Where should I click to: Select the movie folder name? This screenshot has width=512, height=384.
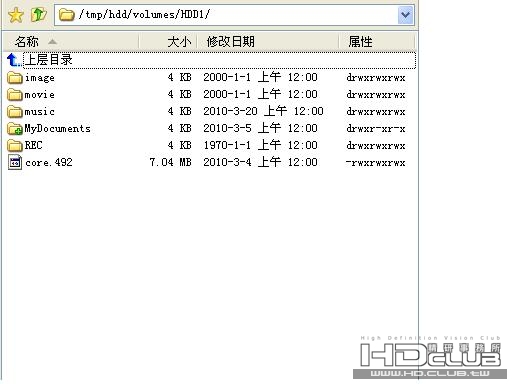coord(40,95)
